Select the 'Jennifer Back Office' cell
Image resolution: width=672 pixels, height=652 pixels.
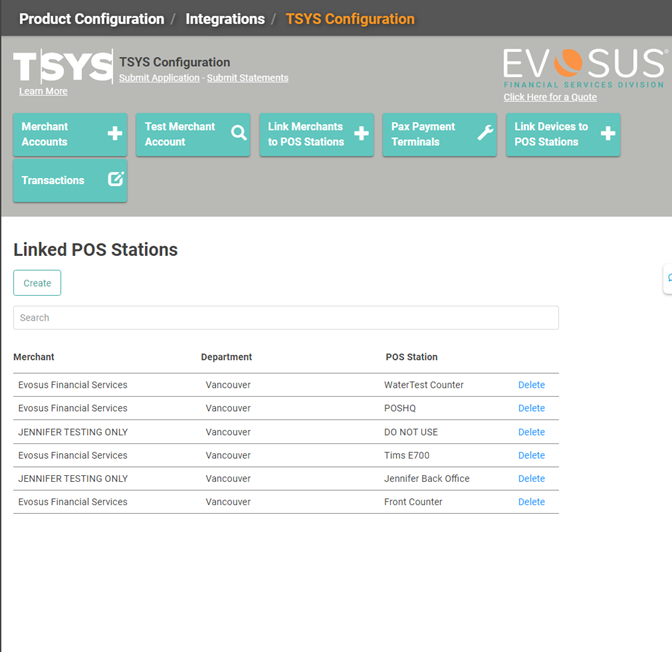tap(427, 478)
